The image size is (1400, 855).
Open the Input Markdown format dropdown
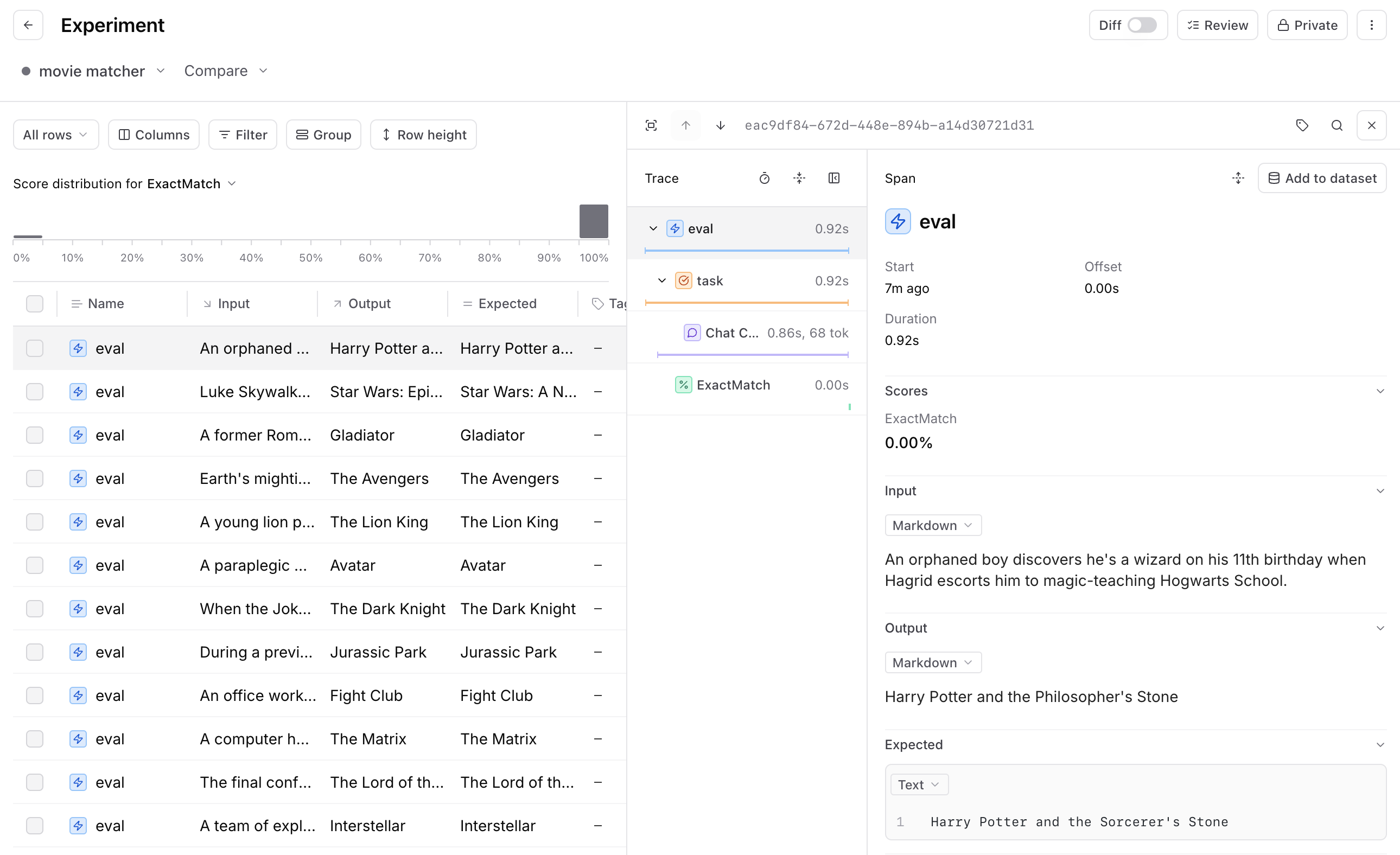[x=932, y=526]
